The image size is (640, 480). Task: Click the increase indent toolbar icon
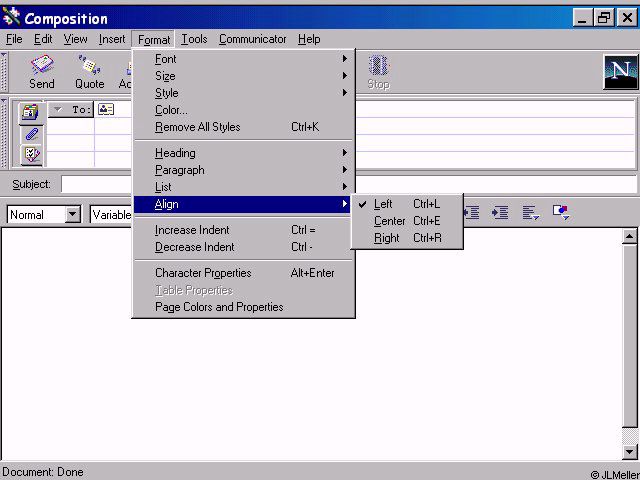pyautogui.click(x=500, y=213)
